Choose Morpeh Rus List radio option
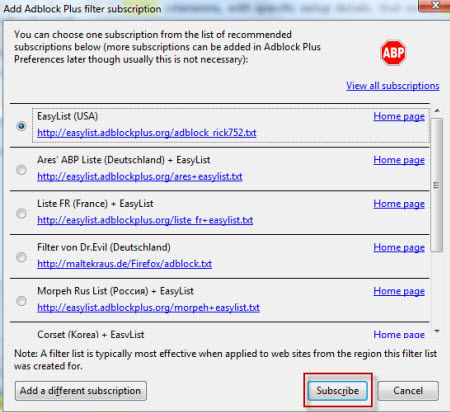Viewport: 450px width, 412px height. coord(22,301)
